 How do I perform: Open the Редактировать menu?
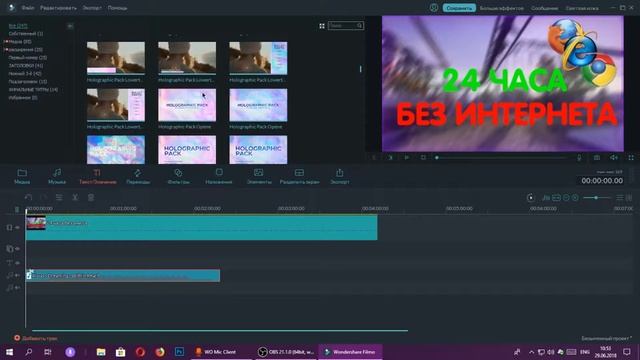click(x=58, y=8)
